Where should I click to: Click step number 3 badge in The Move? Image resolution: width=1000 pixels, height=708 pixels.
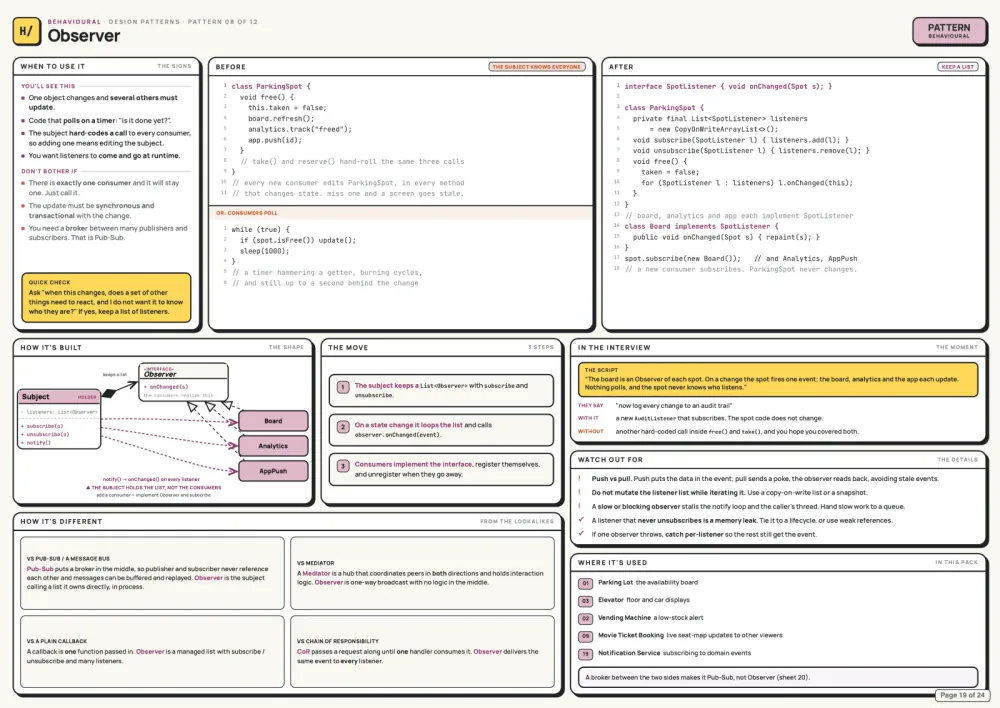pos(343,466)
